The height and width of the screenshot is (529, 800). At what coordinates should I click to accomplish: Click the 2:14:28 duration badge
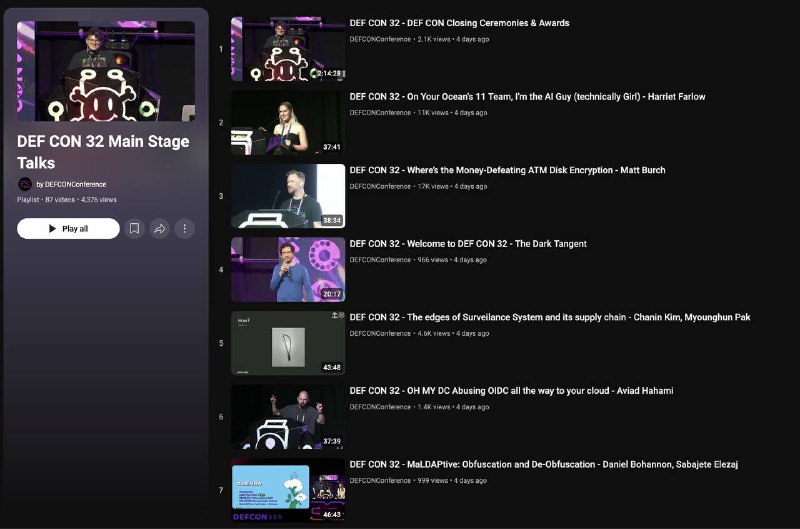(x=329, y=73)
